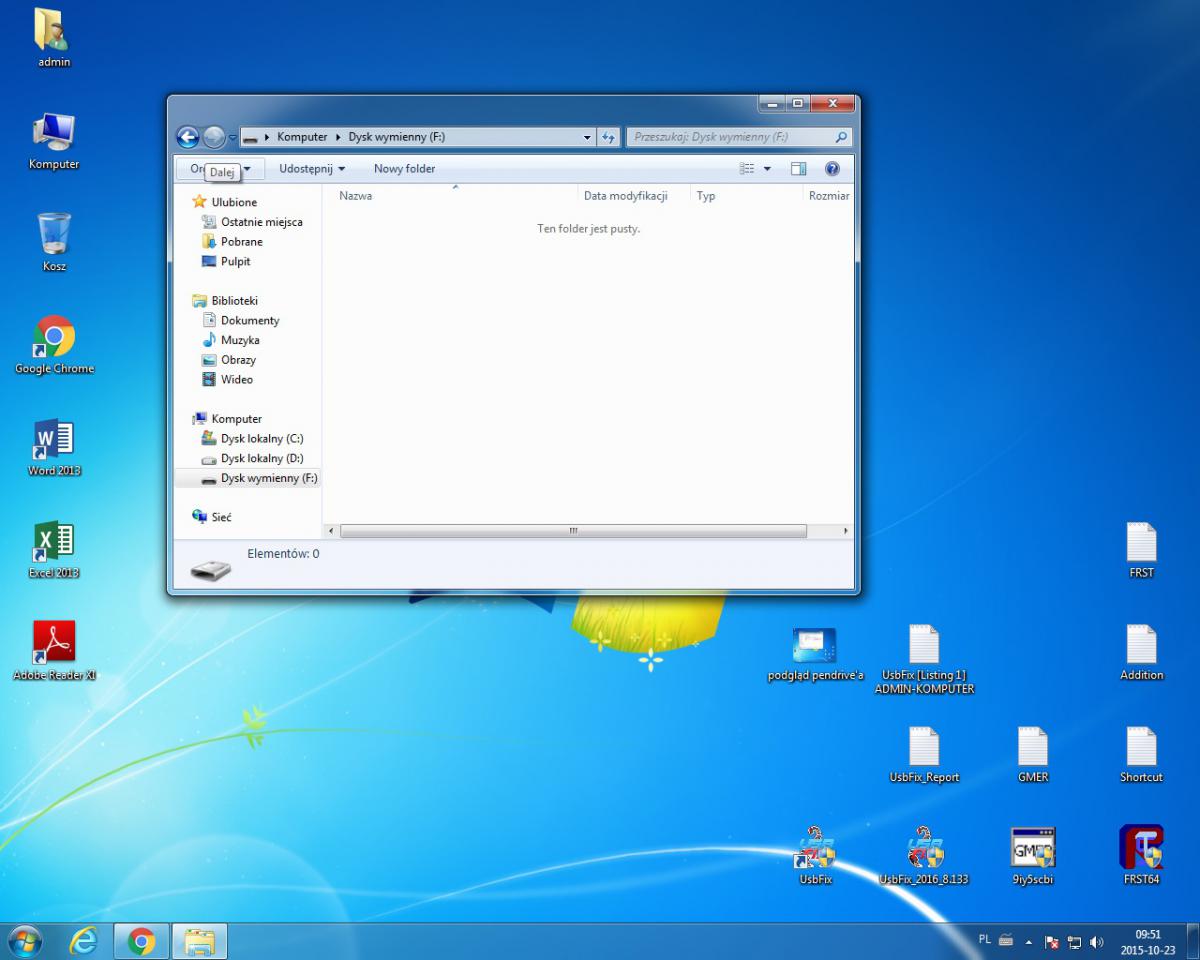Select the UsbFix_2016_8.133 installer icon
This screenshot has height=960, width=1200.
pyautogui.click(x=924, y=855)
